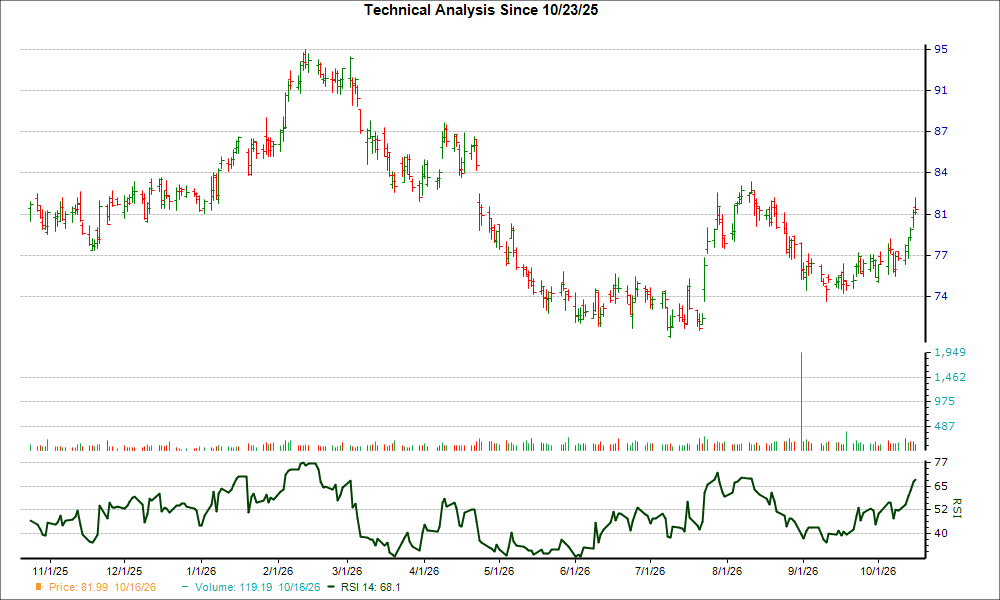The image size is (1000, 600).
Task: Click the 11/1/25 date label
Action: click(50, 571)
